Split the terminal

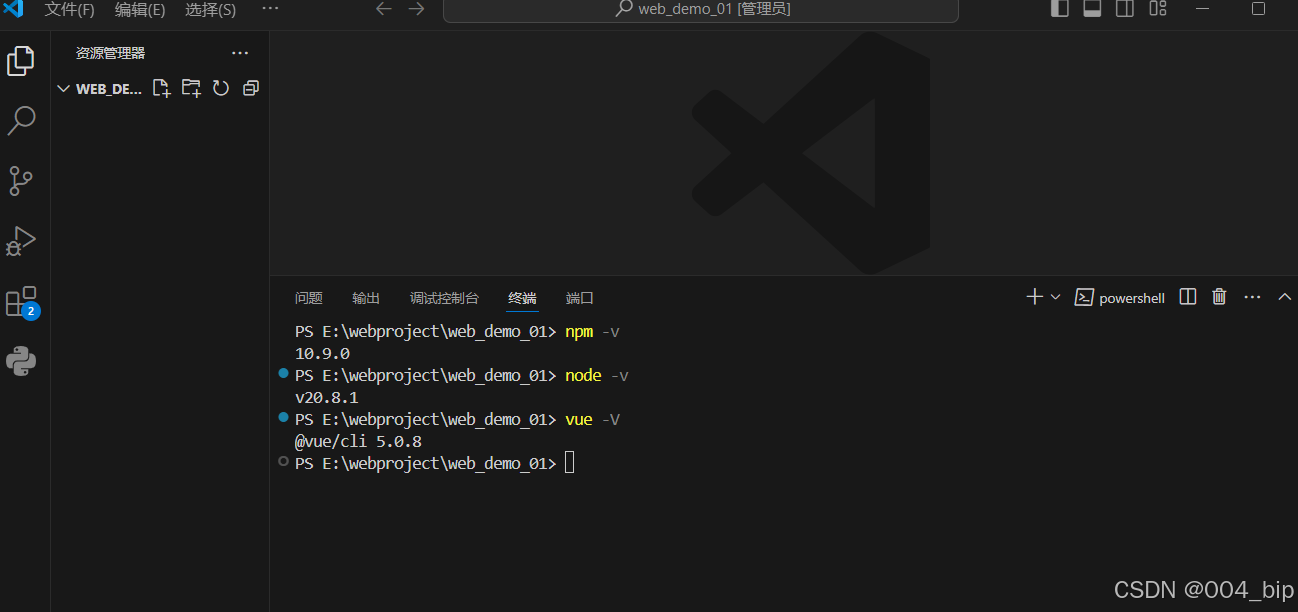coord(1188,297)
